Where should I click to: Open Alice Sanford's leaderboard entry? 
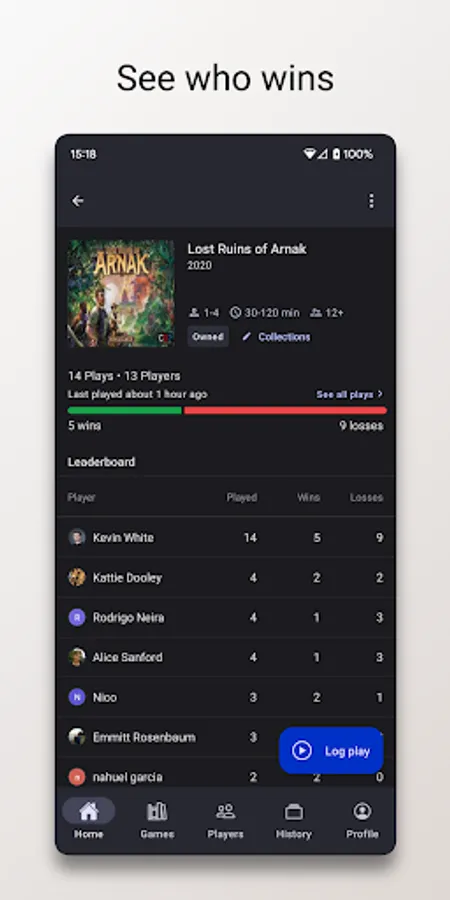[x=225, y=657]
